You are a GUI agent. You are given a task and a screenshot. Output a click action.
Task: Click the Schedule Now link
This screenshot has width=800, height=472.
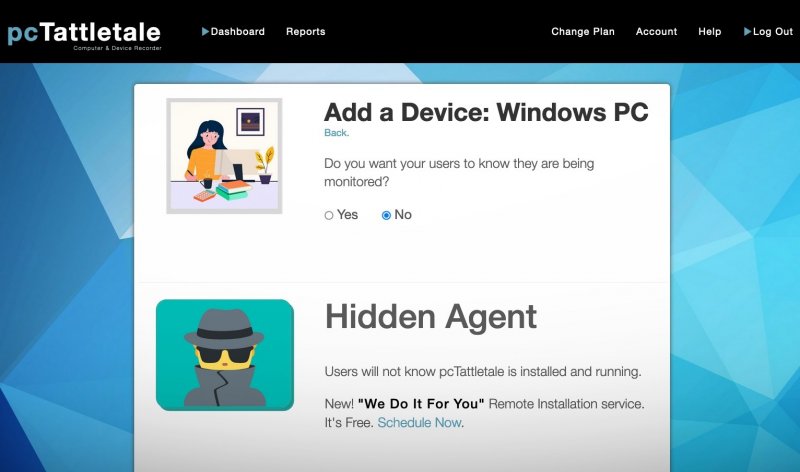pyautogui.click(x=420, y=423)
